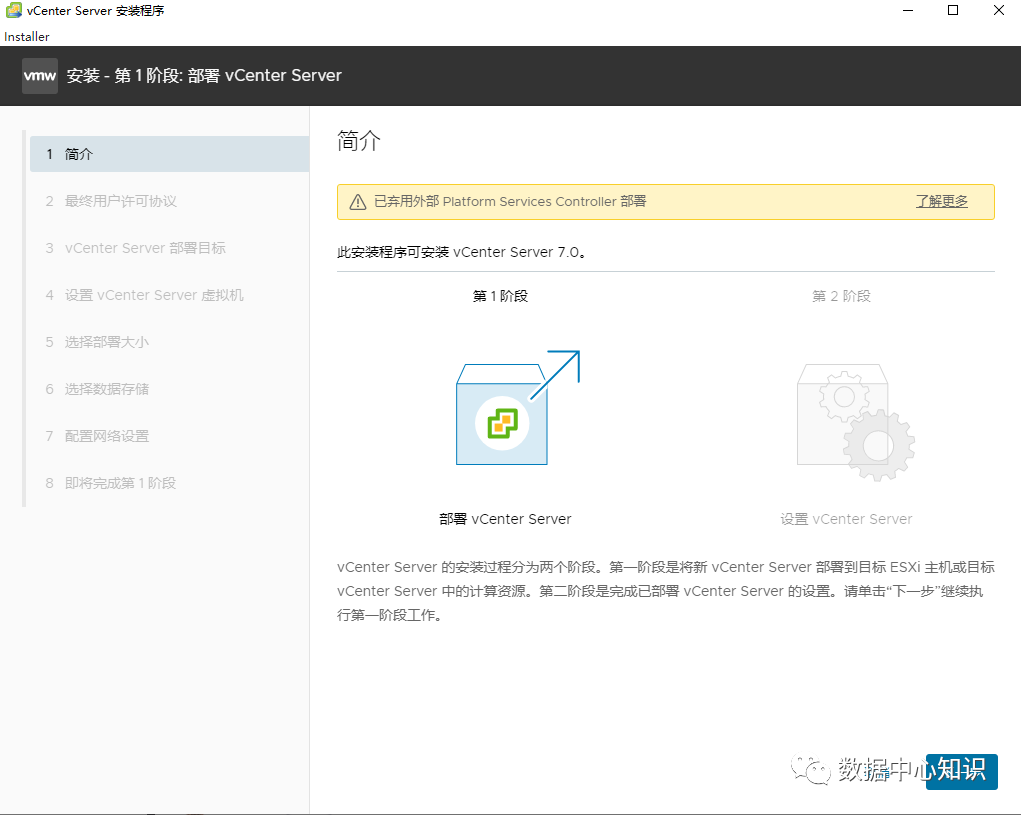
Task: Click text 此安装程序可安装 vCenter Server 7.0
Action: click(462, 252)
